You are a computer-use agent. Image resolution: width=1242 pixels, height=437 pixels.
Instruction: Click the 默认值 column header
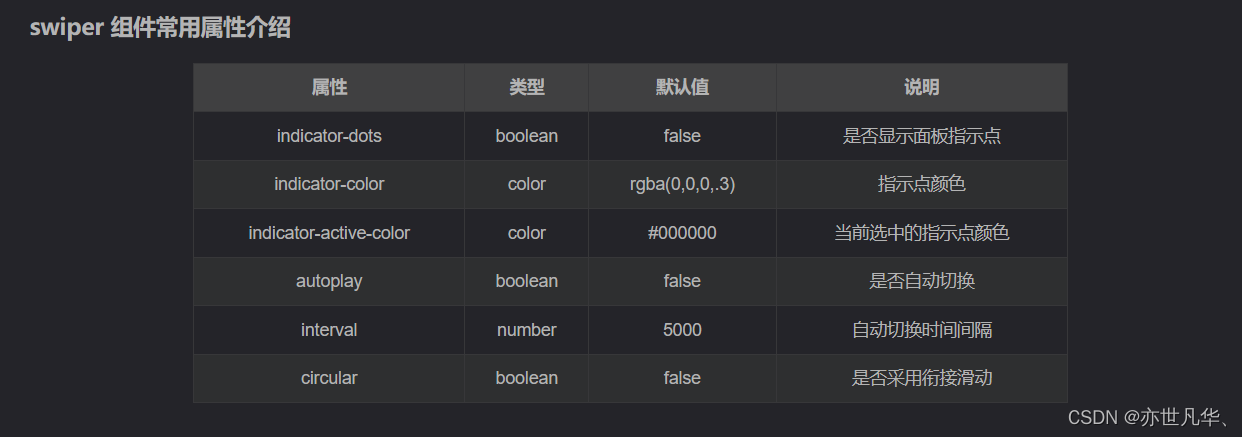point(682,87)
